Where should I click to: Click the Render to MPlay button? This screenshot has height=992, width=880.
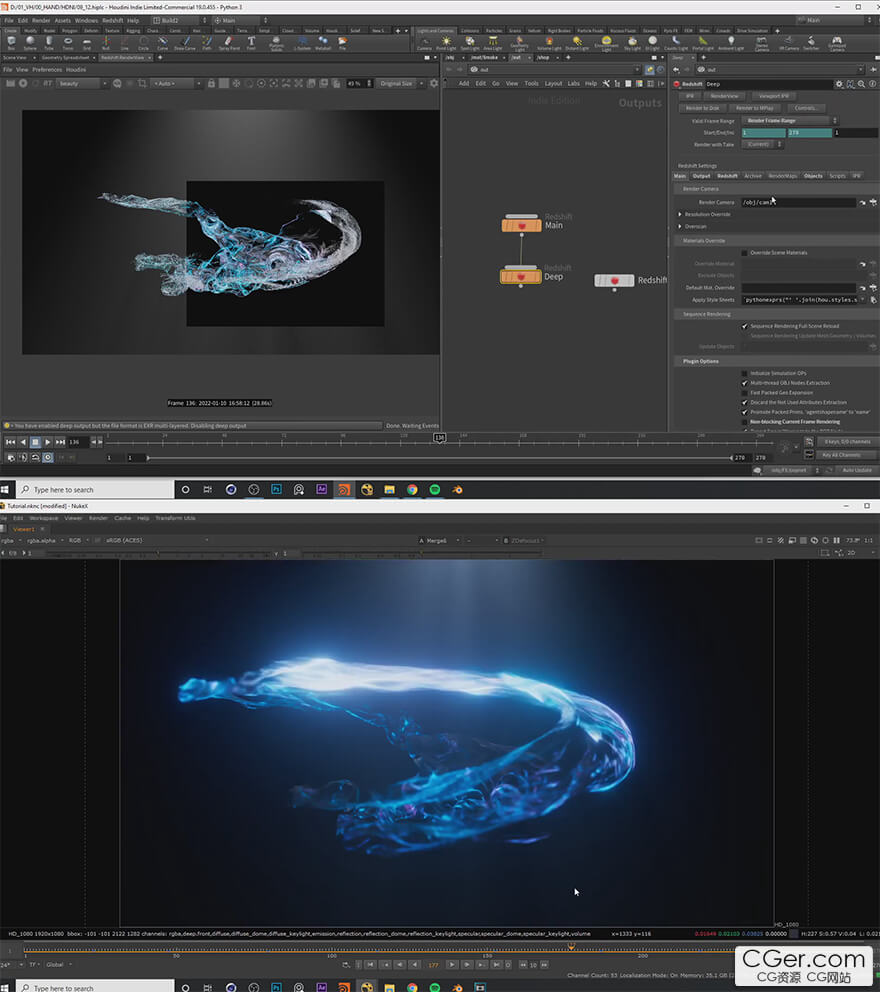click(x=754, y=108)
